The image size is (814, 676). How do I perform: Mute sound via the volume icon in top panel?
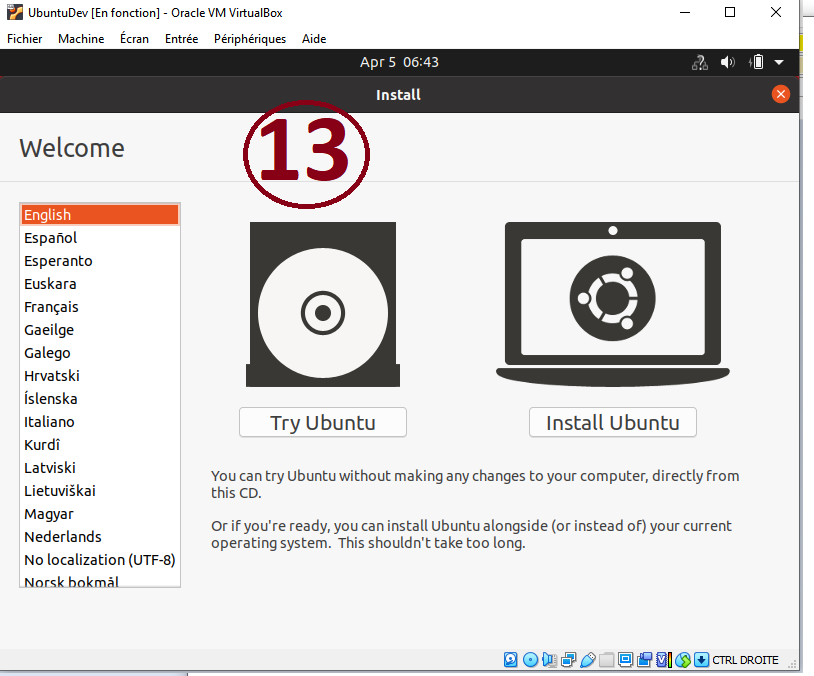click(728, 62)
